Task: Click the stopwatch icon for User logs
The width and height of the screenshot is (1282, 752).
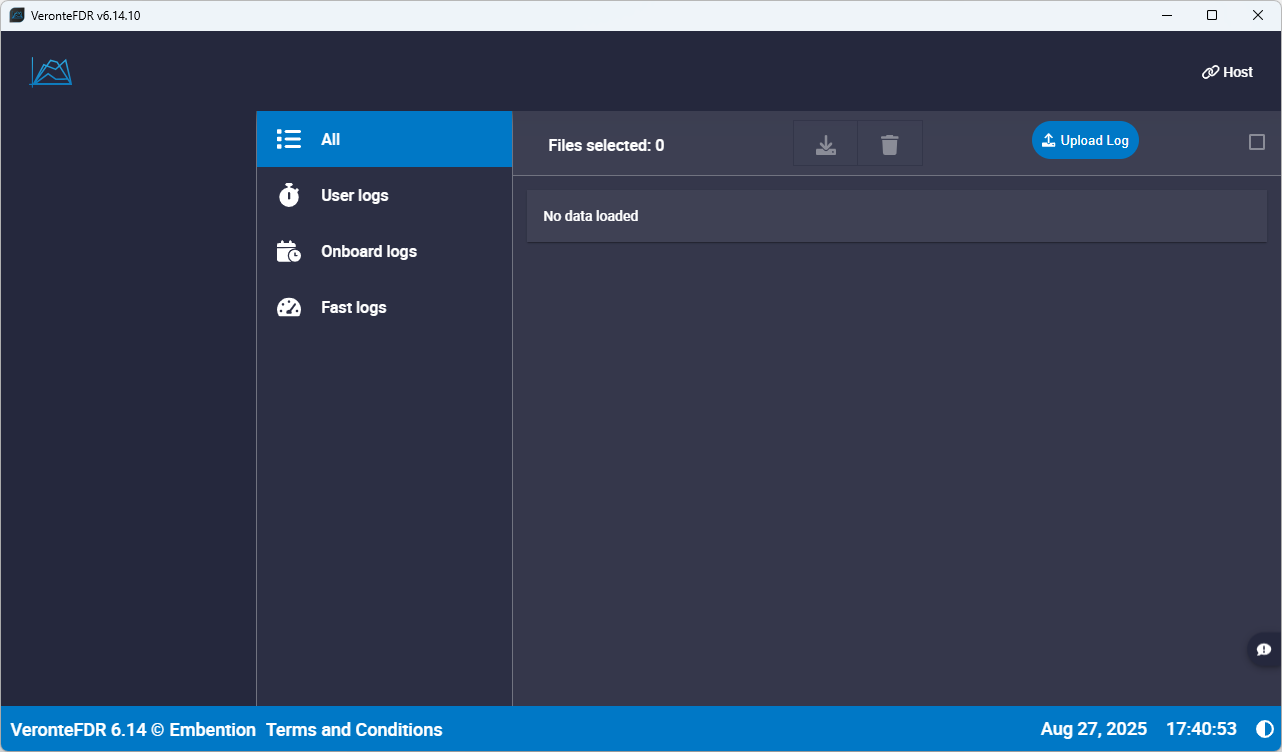Action: [289, 195]
